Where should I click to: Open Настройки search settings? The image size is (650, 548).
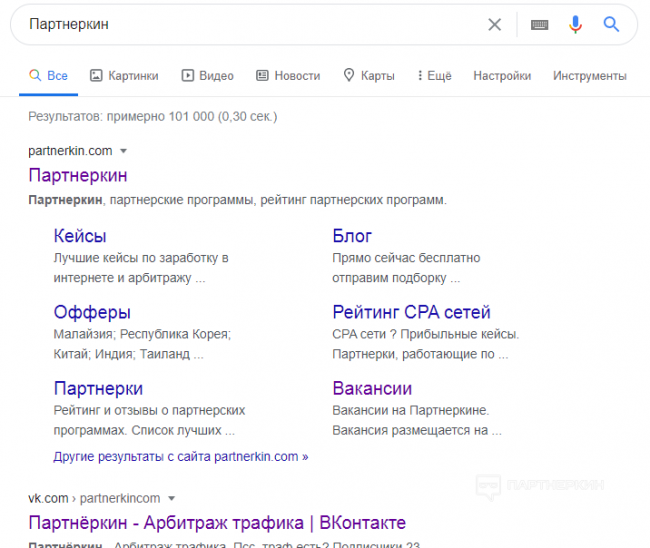[502, 75]
